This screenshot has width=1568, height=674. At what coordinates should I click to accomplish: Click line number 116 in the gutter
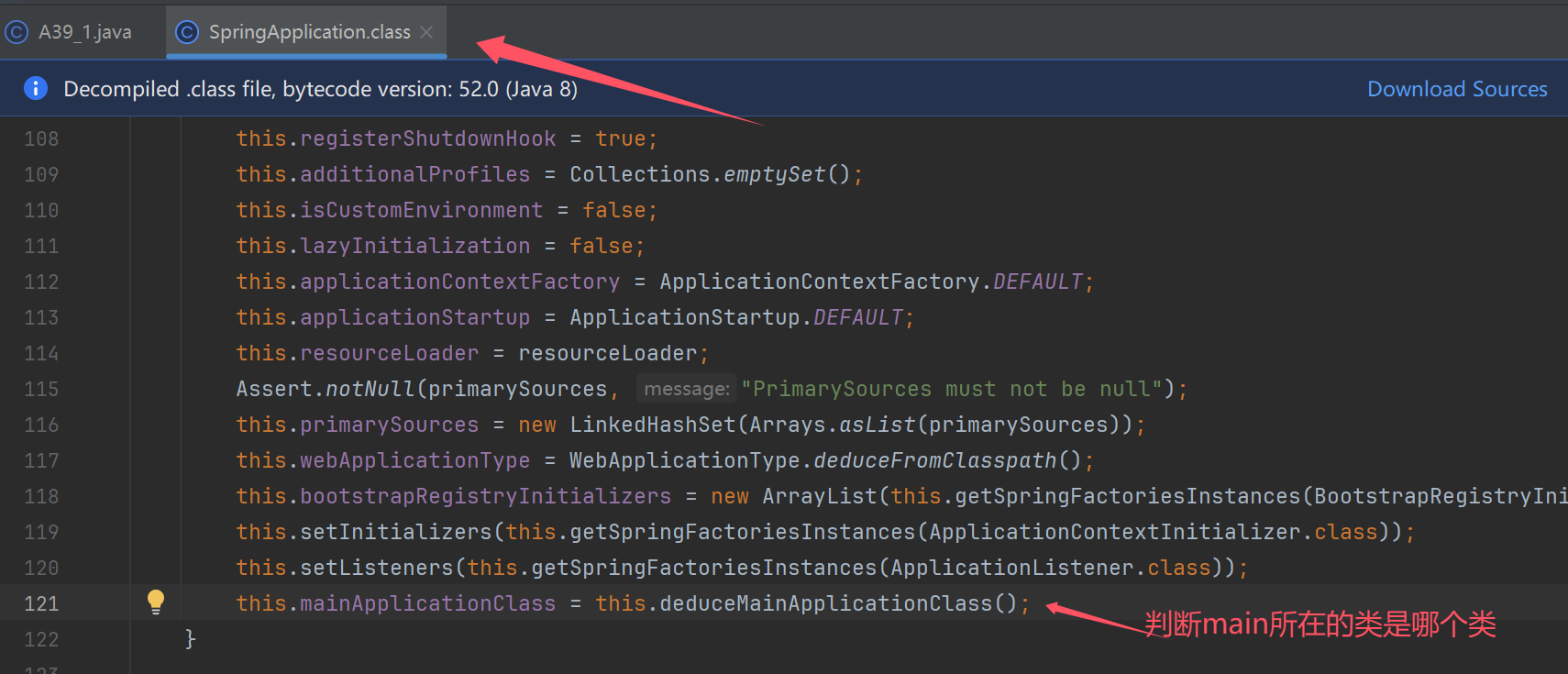(41, 425)
